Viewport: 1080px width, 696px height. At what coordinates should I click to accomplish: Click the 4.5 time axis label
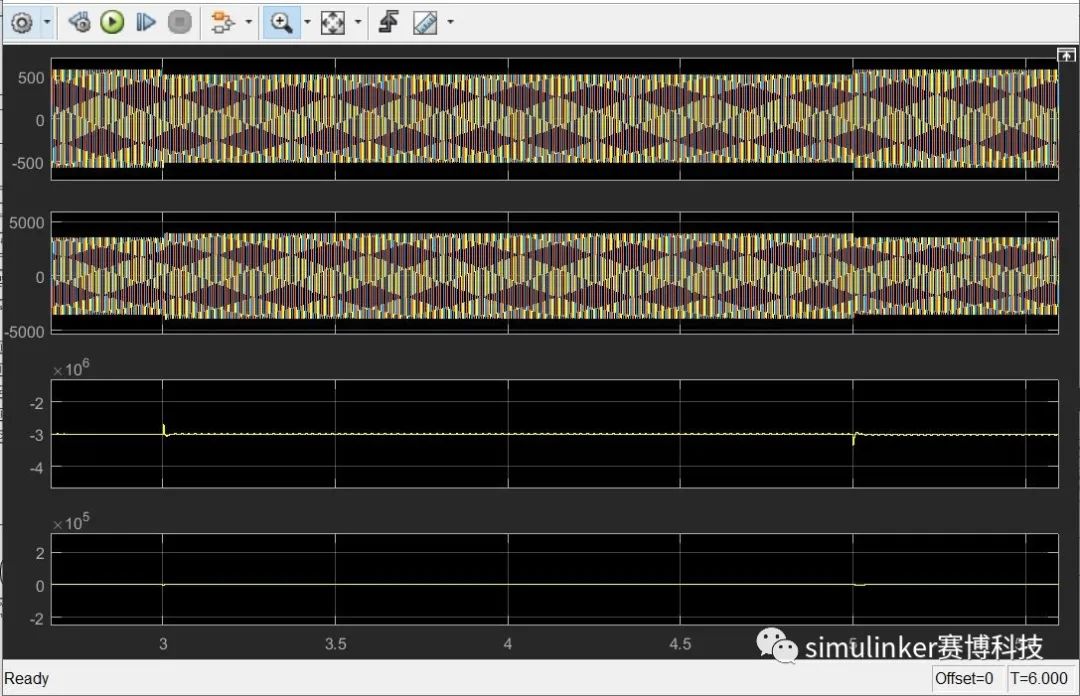click(680, 644)
